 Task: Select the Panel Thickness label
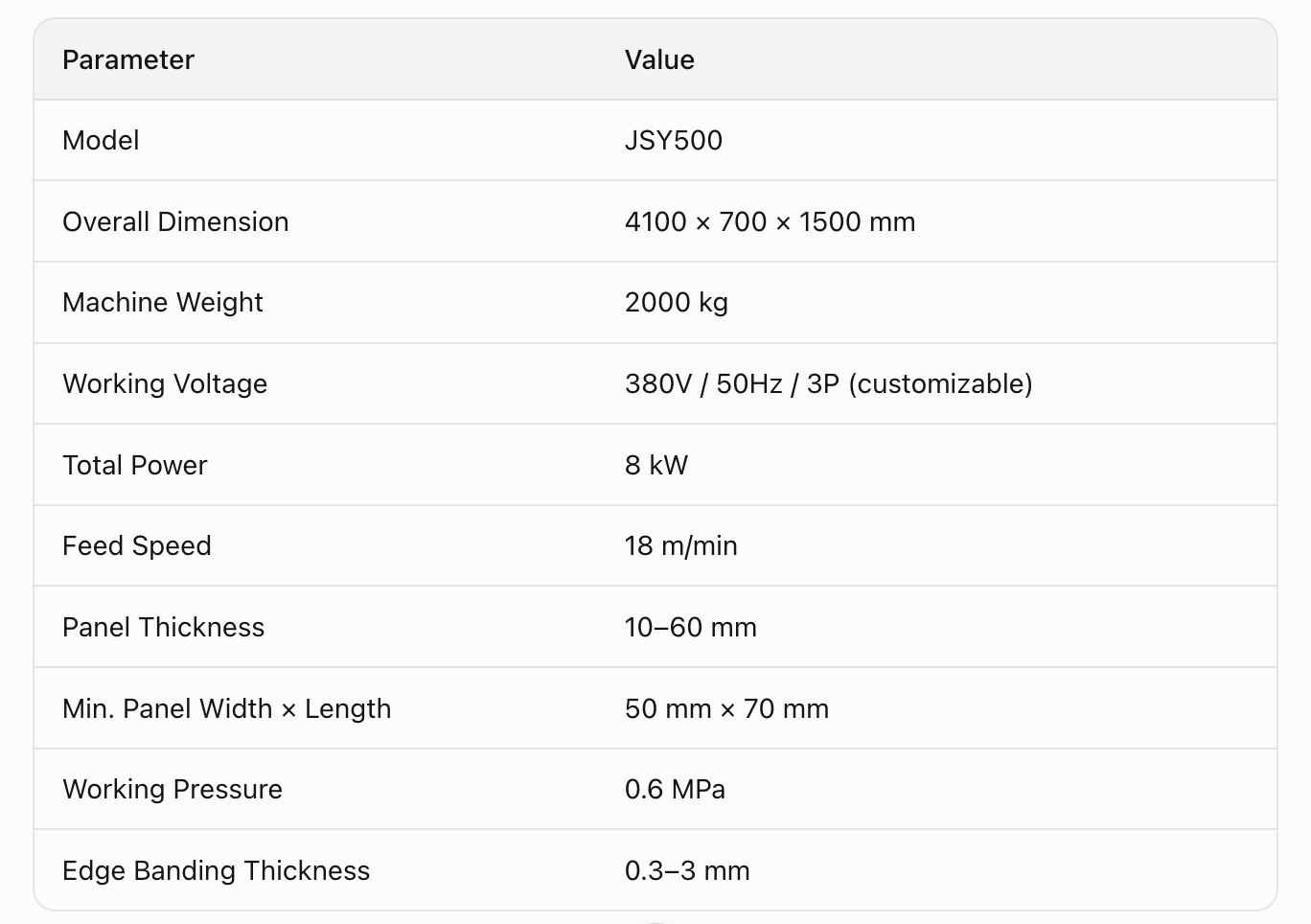164,627
